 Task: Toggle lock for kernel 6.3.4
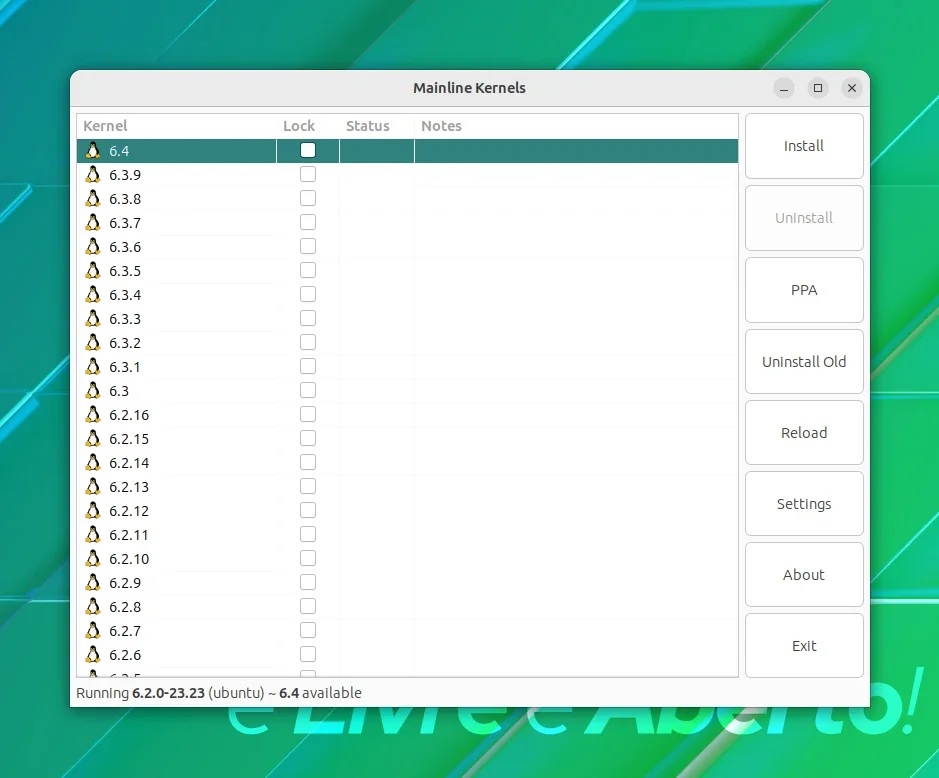click(x=308, y=293)
